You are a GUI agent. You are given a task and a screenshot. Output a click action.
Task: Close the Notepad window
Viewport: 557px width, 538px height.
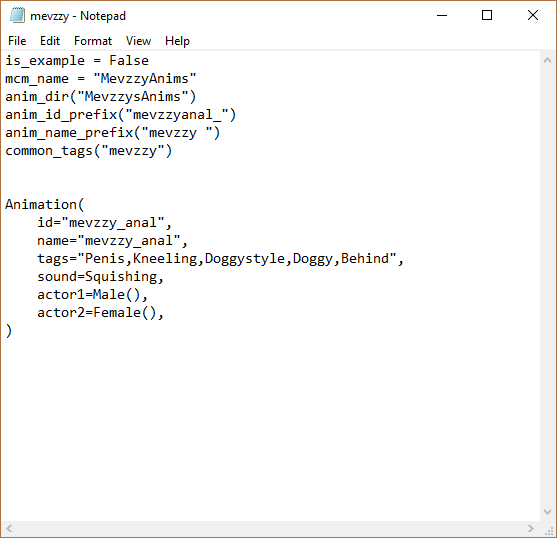point(532,15)
